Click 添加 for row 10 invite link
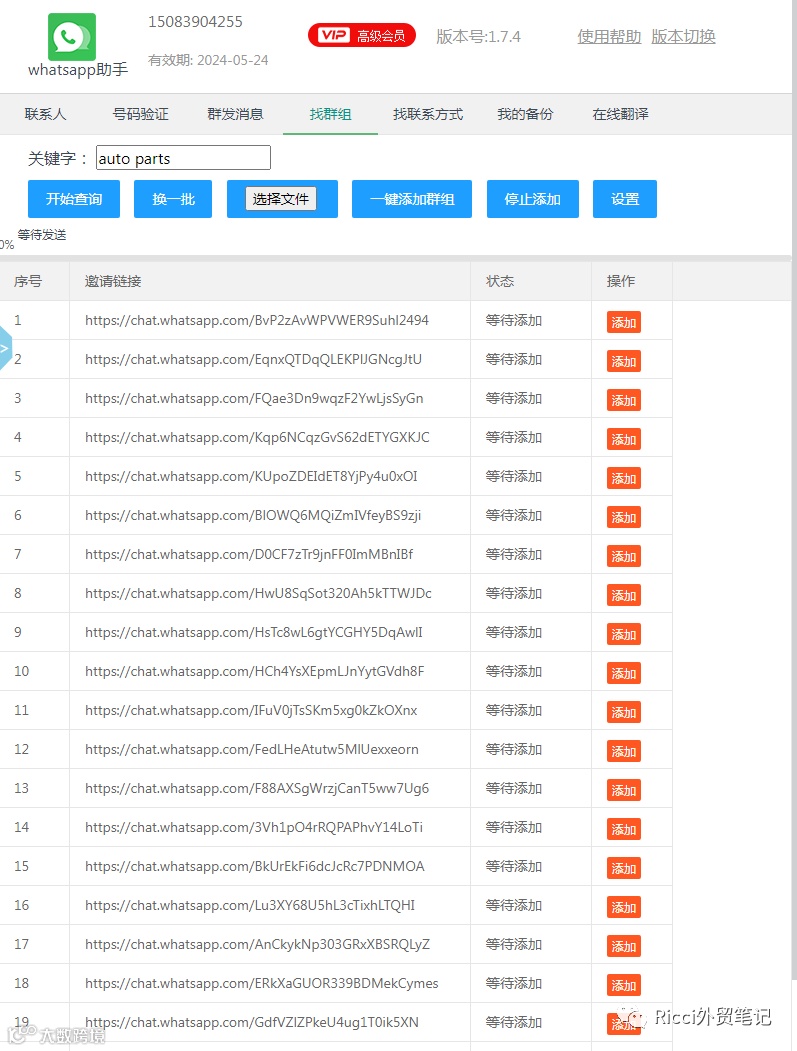This screenshot has width=797, height=1051. point(624,673)
